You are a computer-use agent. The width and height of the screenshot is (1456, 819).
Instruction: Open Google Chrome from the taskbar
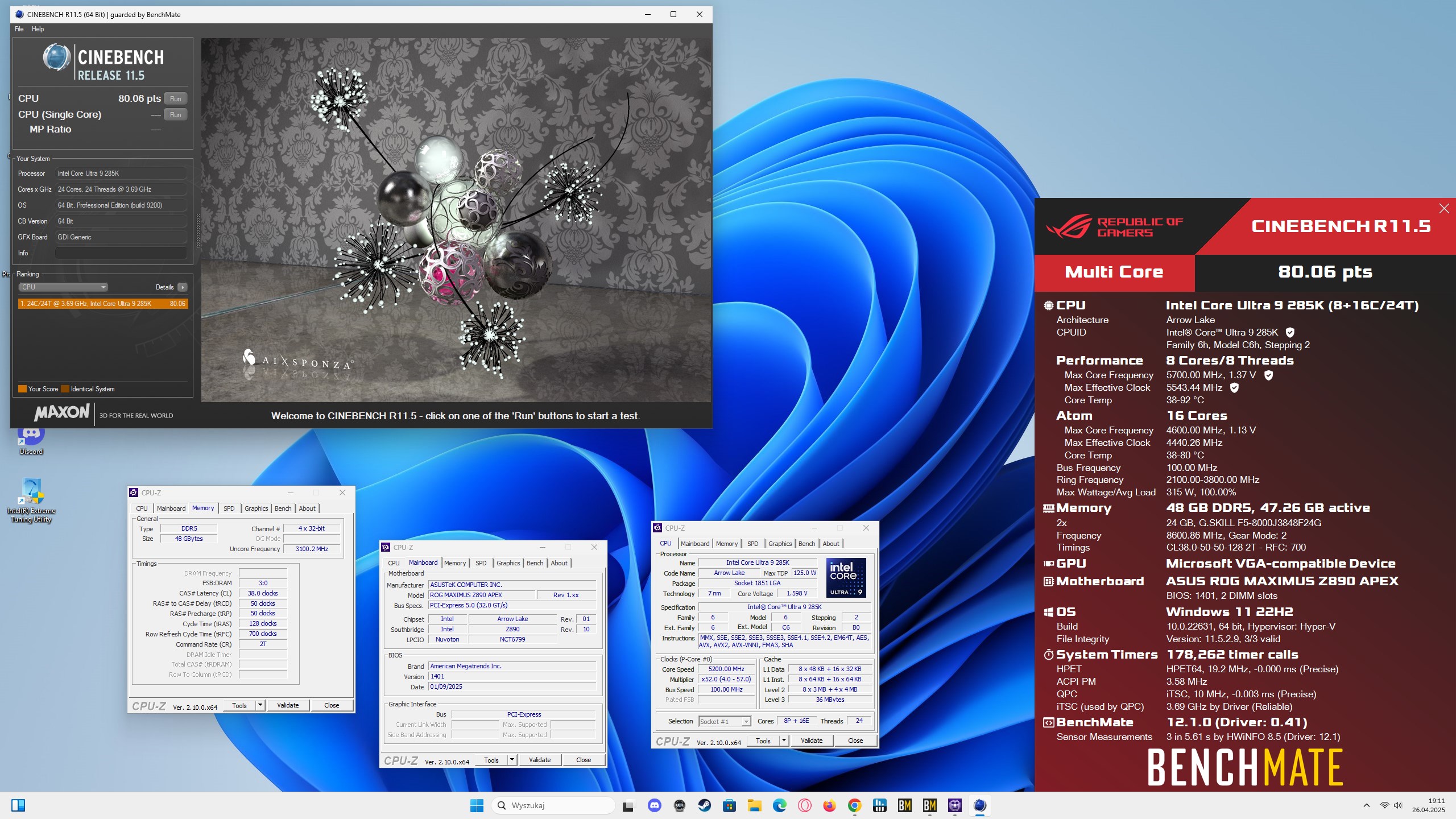pyautogui.click(x=854, y=805)
